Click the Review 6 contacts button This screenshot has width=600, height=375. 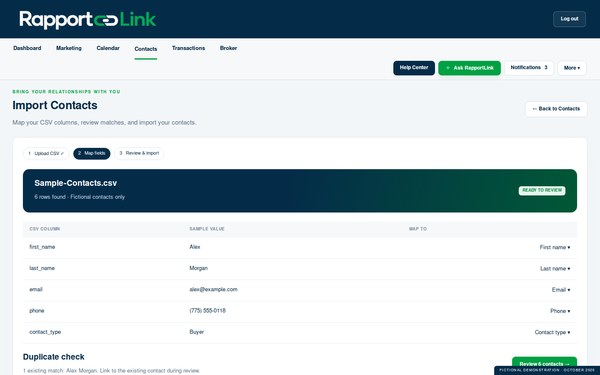click(544, 364)
